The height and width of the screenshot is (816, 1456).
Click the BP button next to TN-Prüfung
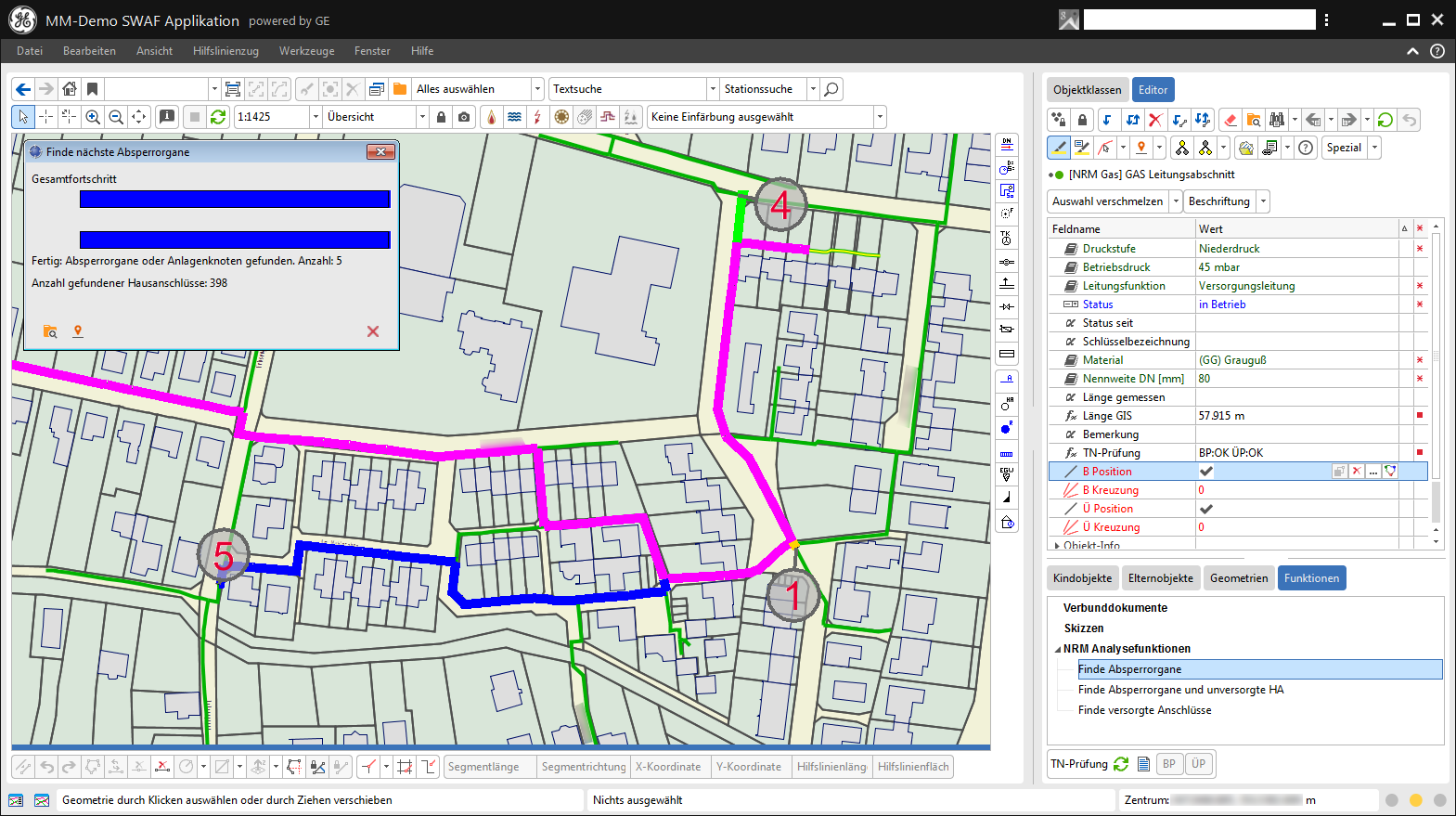(1169, 764)
